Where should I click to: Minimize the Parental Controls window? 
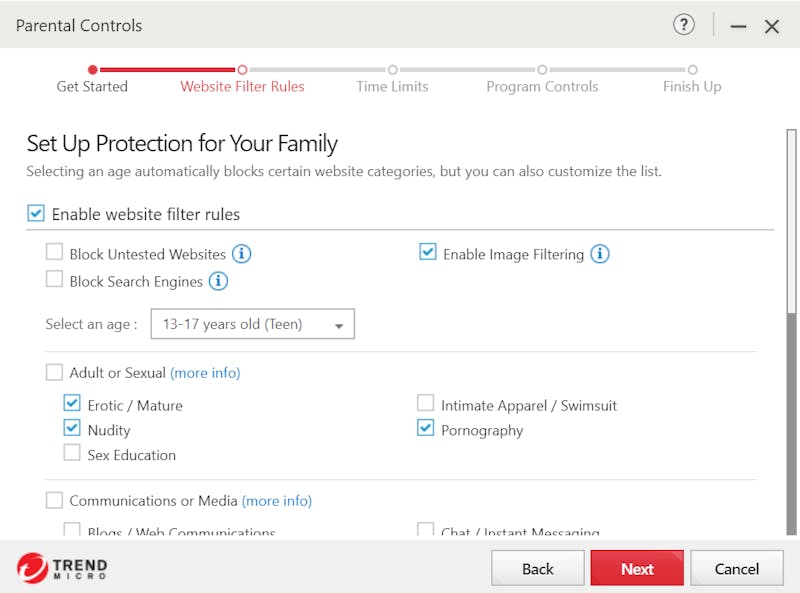(738, 26)
